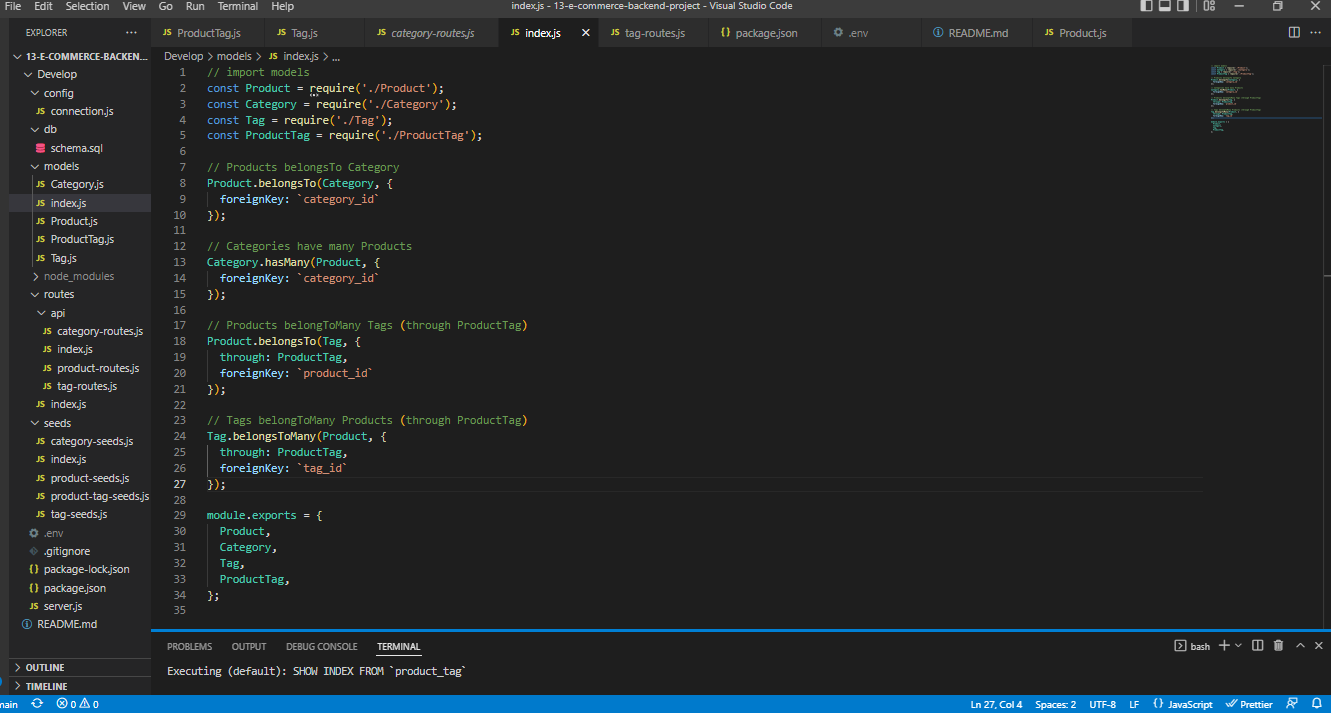This screenshot has height=713, width=1331.
Task: Split the terminal into two panes
Action: [x=1257, y=645]
